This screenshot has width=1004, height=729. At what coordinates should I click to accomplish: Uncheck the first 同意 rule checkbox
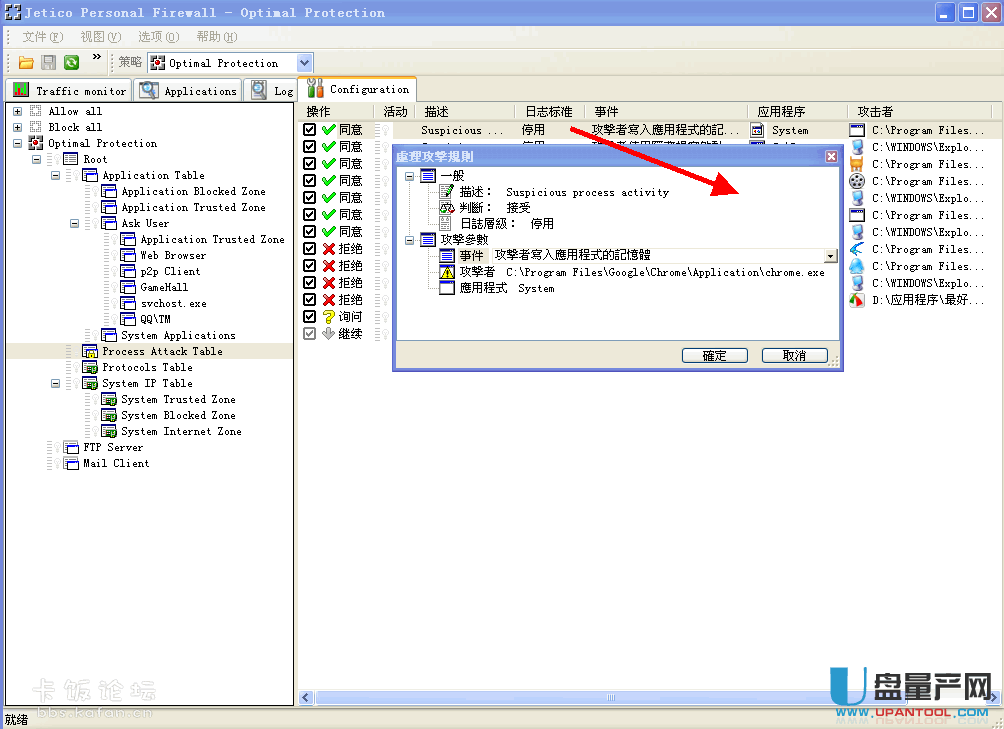tap(310, 130)
